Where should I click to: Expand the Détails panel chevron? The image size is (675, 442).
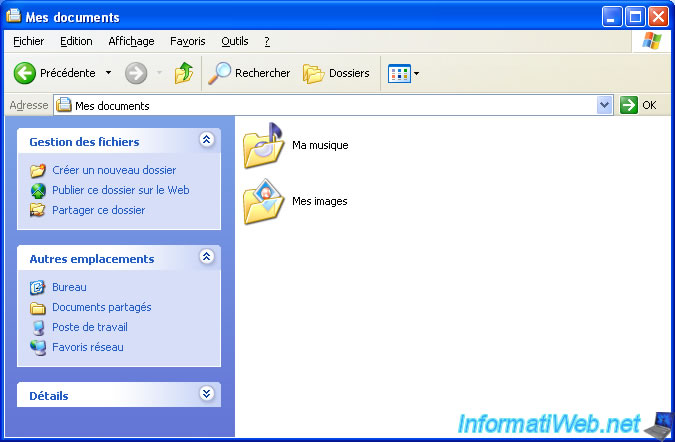pyautogui.click(x=207, y=393)
